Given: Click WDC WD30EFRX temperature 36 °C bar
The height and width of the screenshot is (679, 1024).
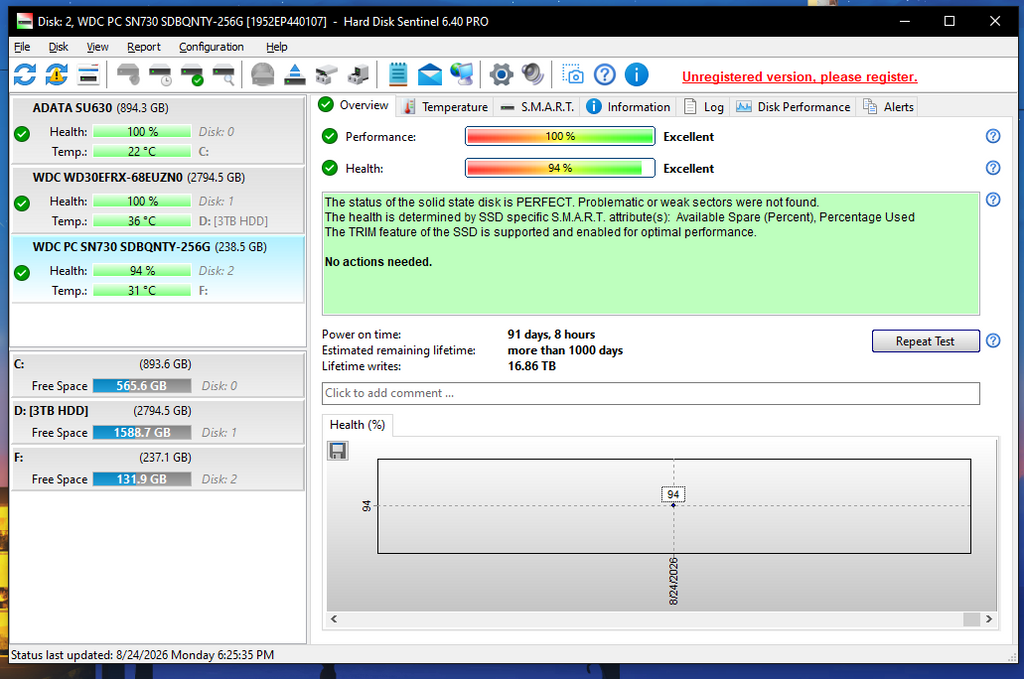Looking at the screenshot, I should click(x=142, y=221).
